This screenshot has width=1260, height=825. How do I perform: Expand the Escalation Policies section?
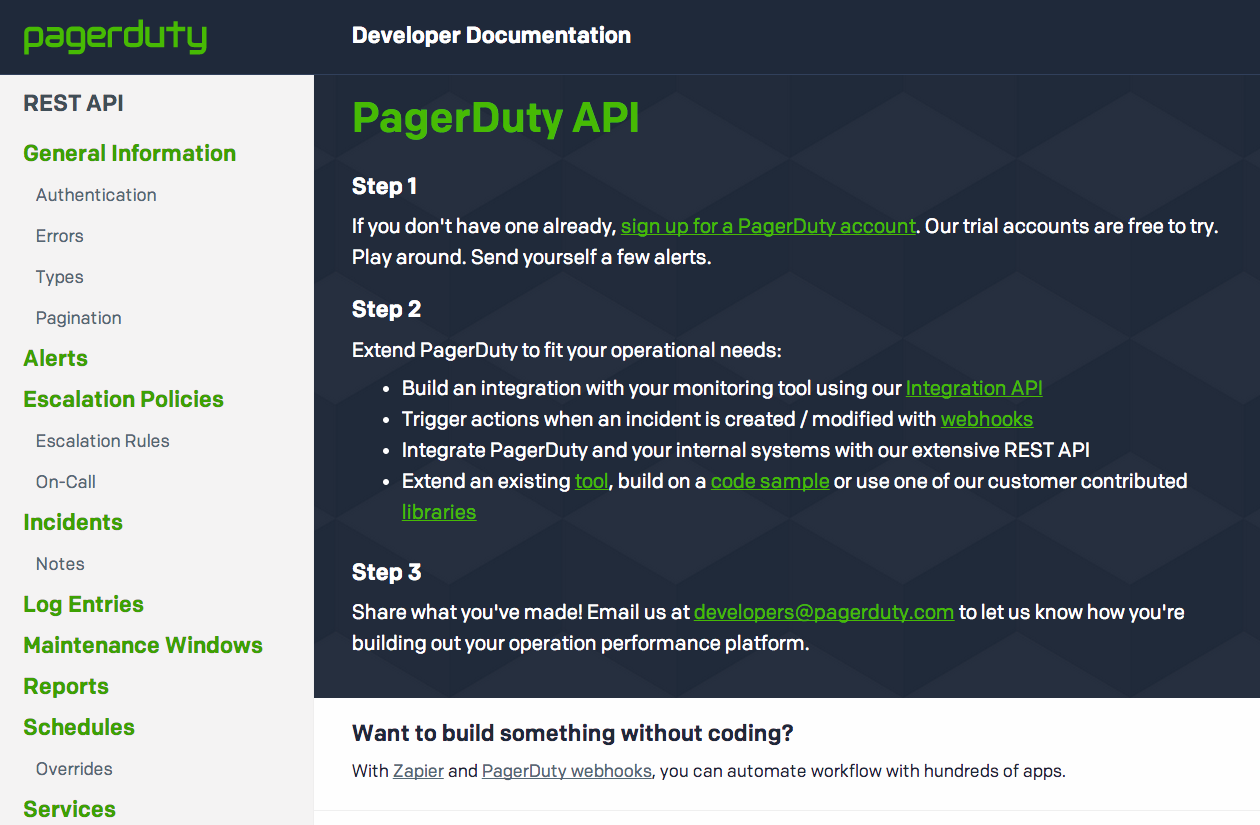(123, 399)
